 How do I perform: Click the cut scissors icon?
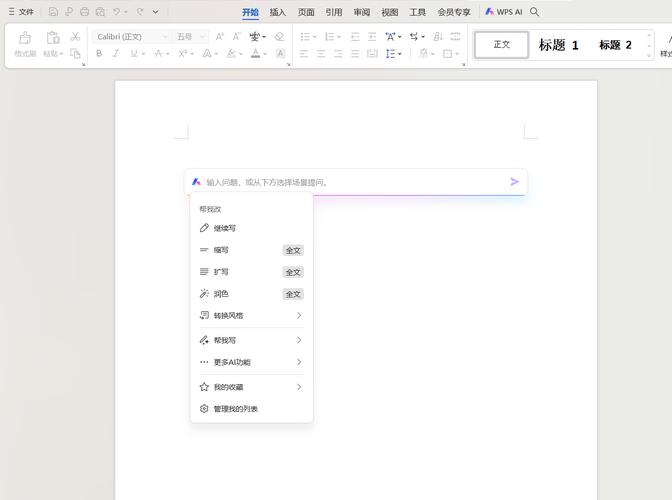(x=75, y=36)
